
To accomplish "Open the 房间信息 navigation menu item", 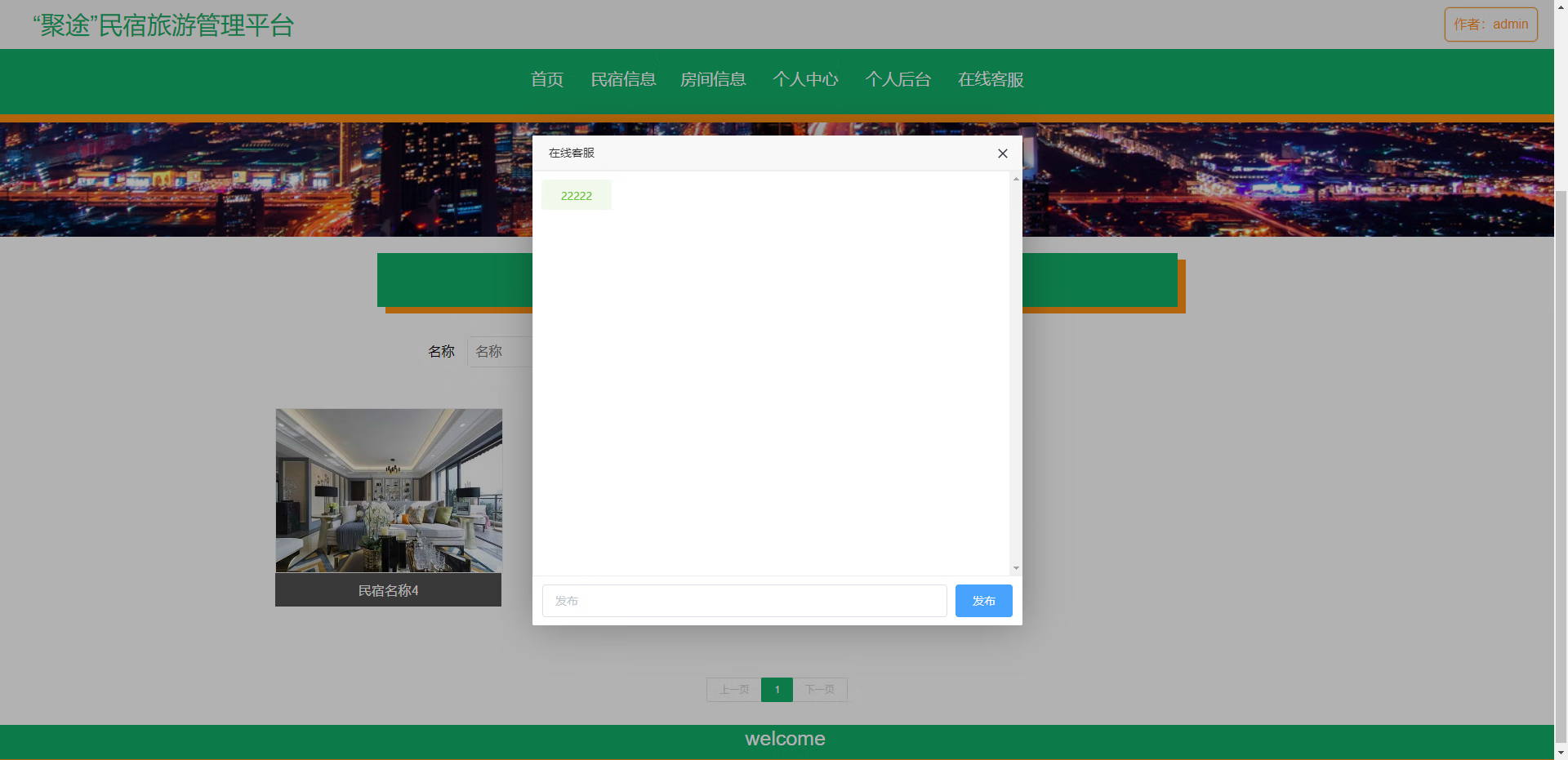I will click(x=713, y=79).
